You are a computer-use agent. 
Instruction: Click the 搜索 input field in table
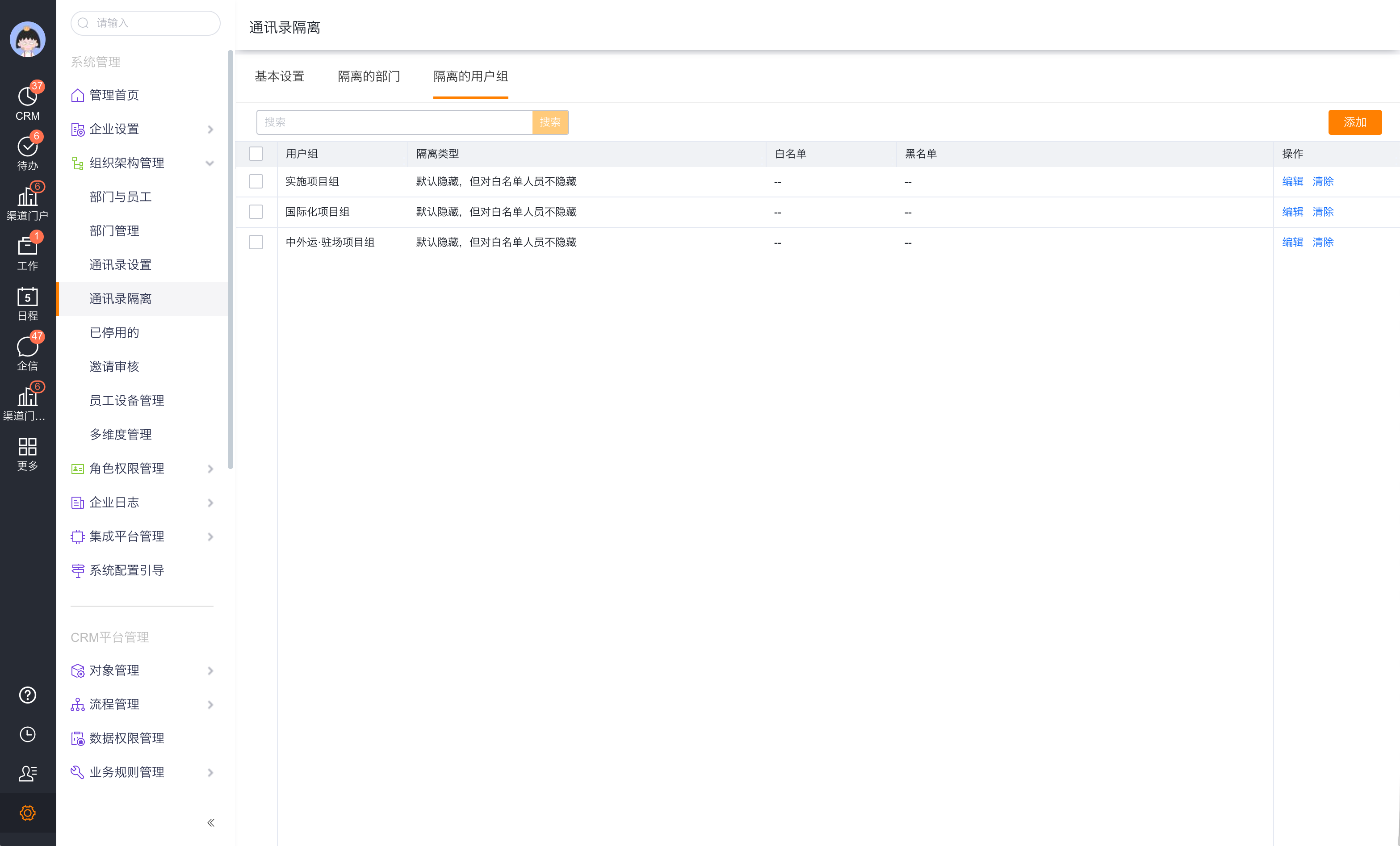pyautogui.click(x=394, y=122)
